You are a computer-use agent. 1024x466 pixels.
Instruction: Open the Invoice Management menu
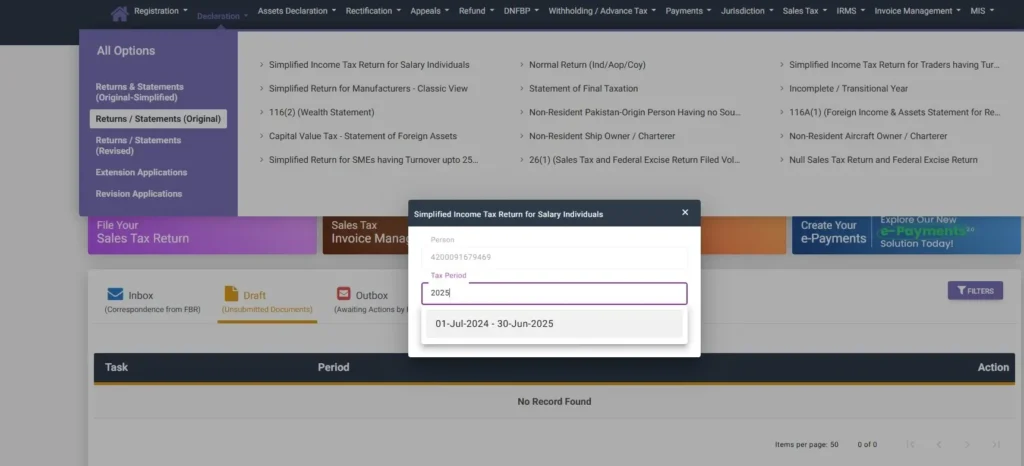click(918, 10)
